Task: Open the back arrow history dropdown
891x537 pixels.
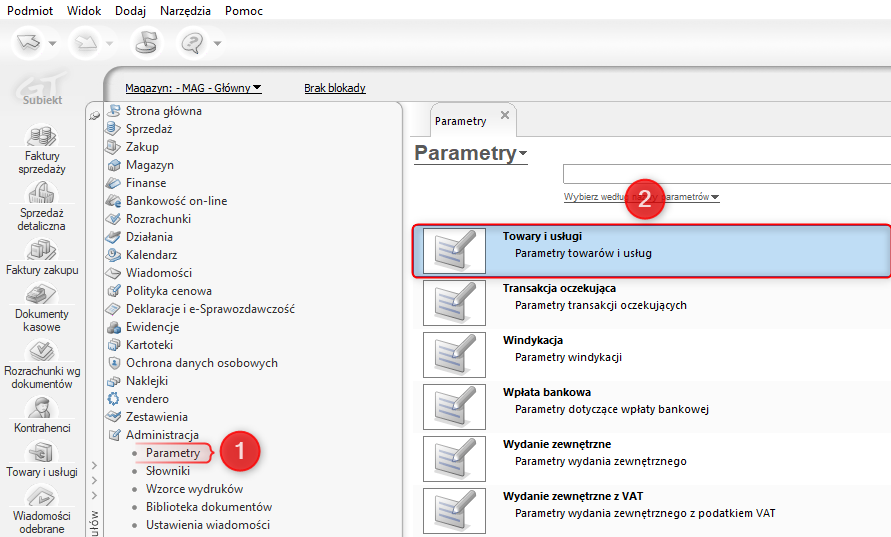Action: tap(52, 43)
